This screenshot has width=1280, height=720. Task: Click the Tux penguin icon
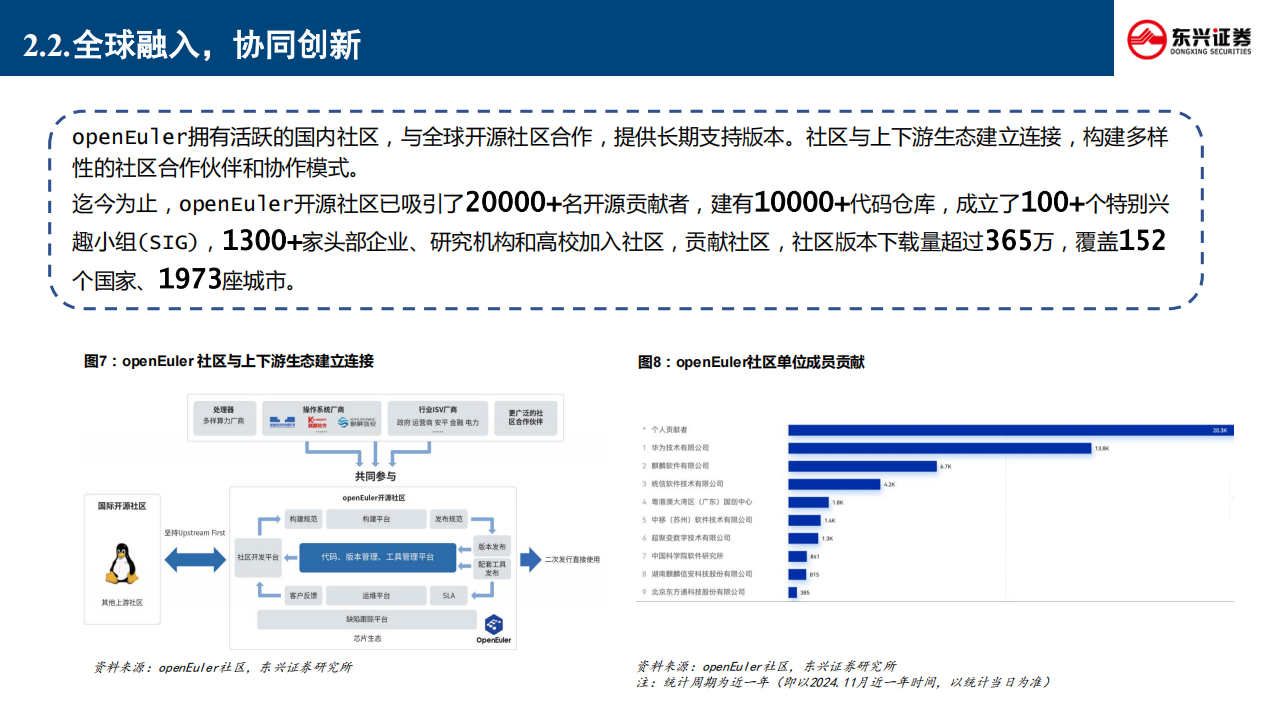pos(121,564)
